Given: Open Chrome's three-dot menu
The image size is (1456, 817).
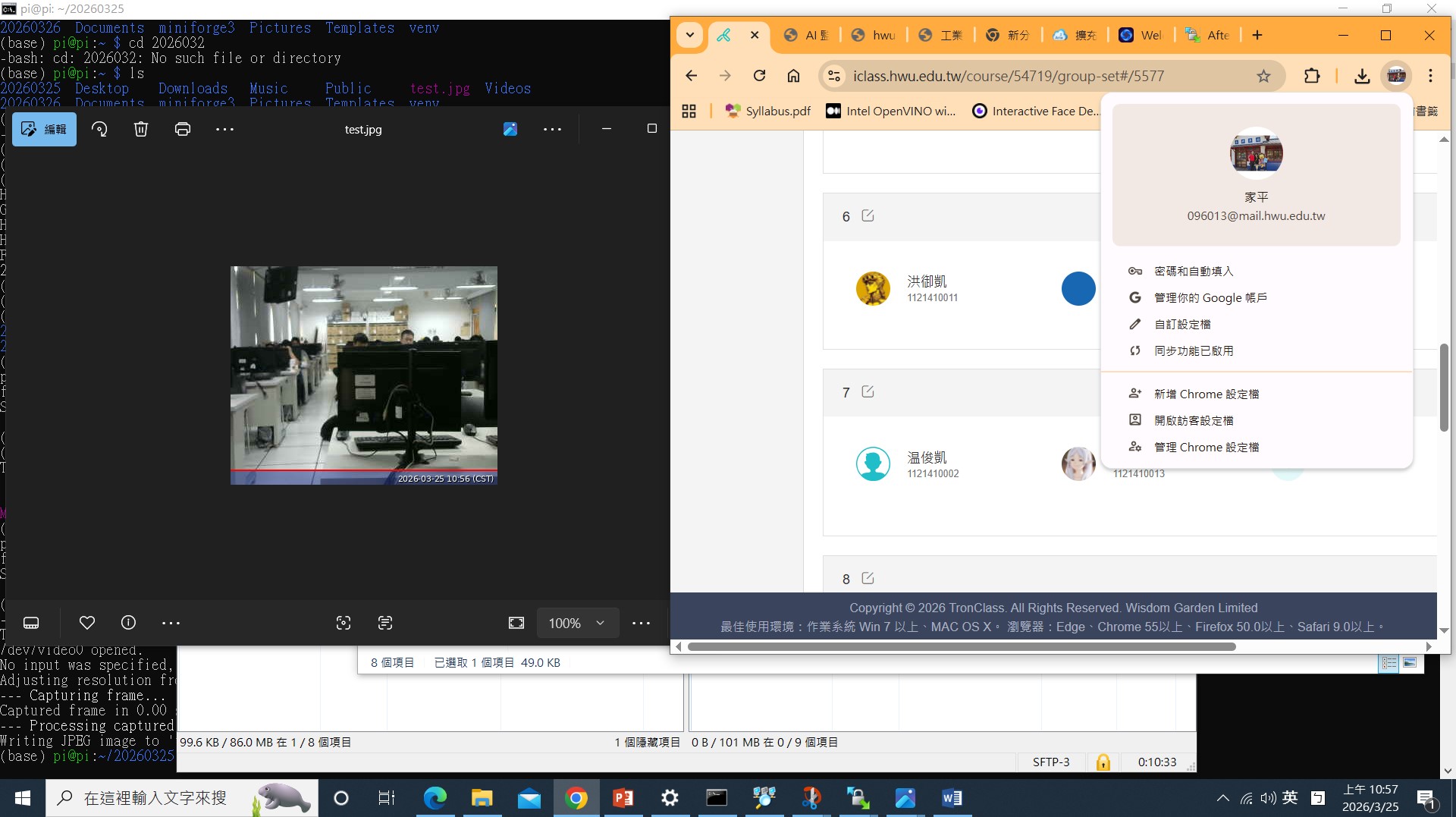Looking at the screenshot, I should pos(1430,76).
